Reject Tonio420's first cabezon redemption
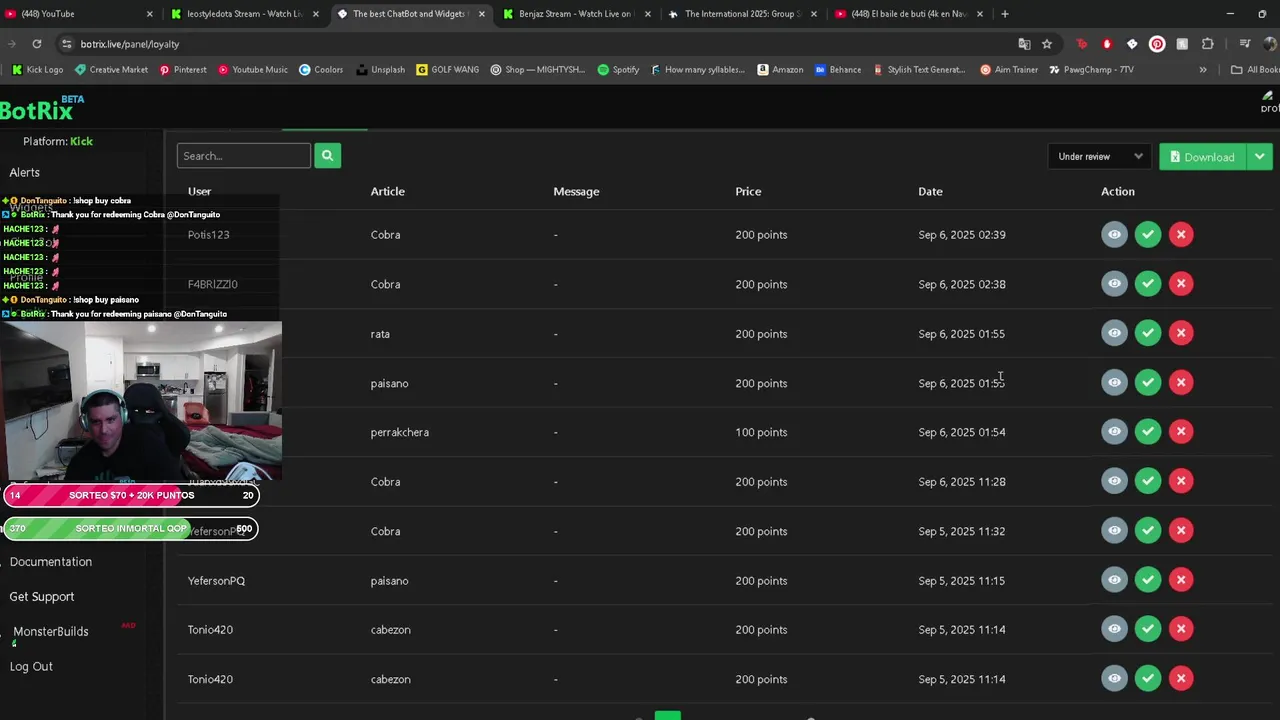 [1181, 629]
